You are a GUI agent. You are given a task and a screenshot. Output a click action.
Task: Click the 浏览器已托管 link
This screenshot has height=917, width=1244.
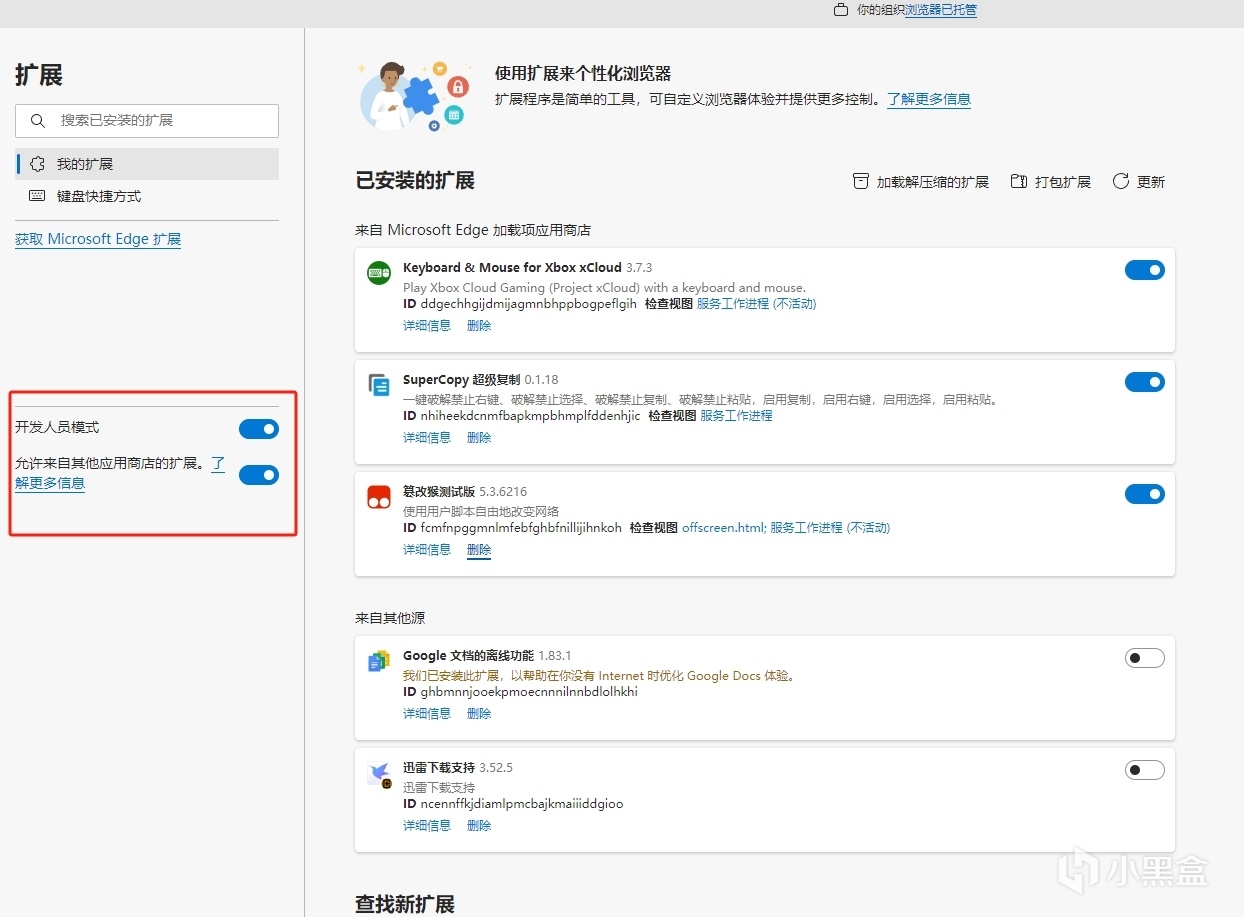point(941,10)
